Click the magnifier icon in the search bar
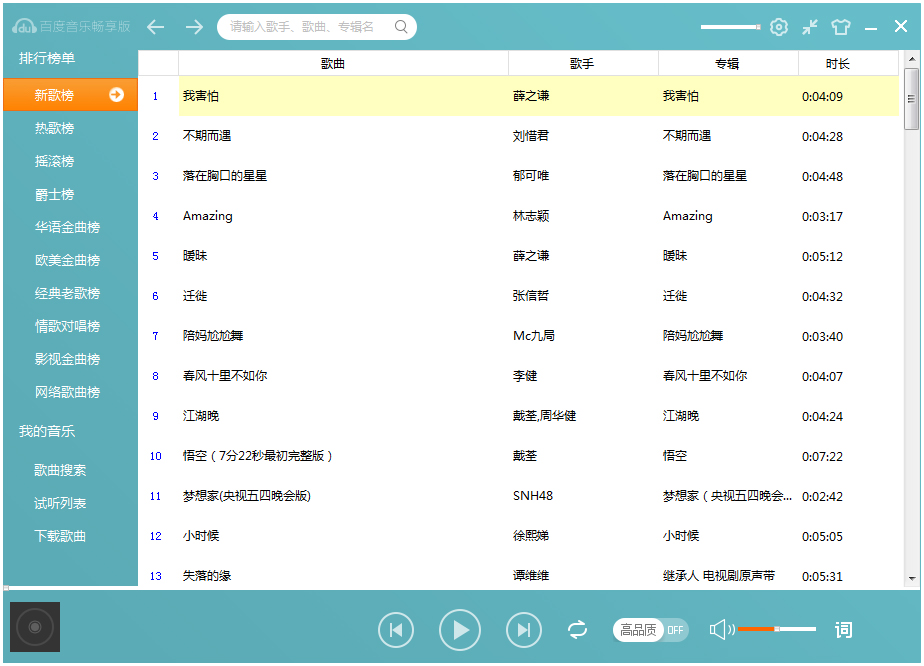This screenshot has width=924, height=666. point(399,27)
